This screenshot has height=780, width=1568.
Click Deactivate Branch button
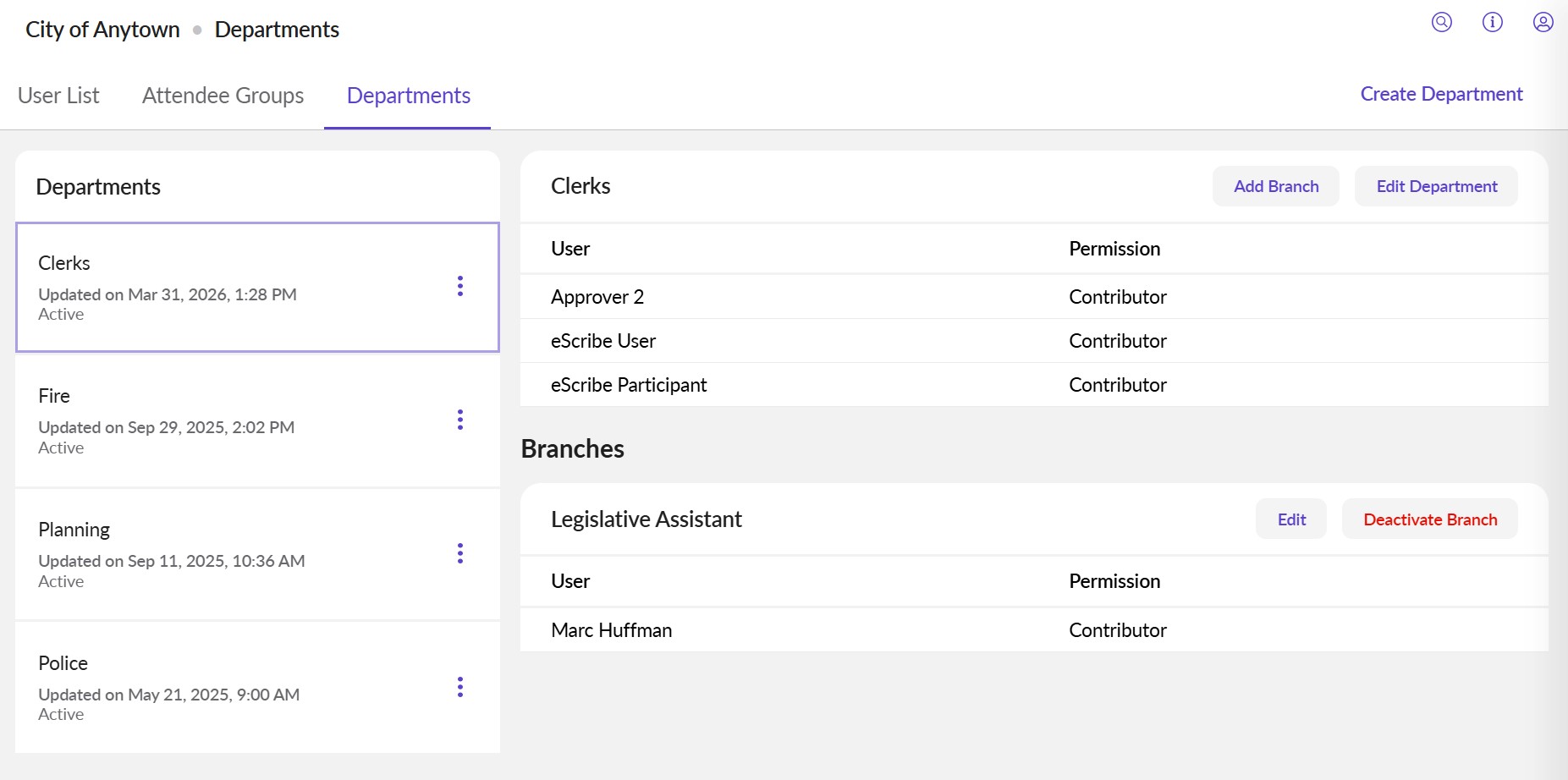click(1429, 519)
